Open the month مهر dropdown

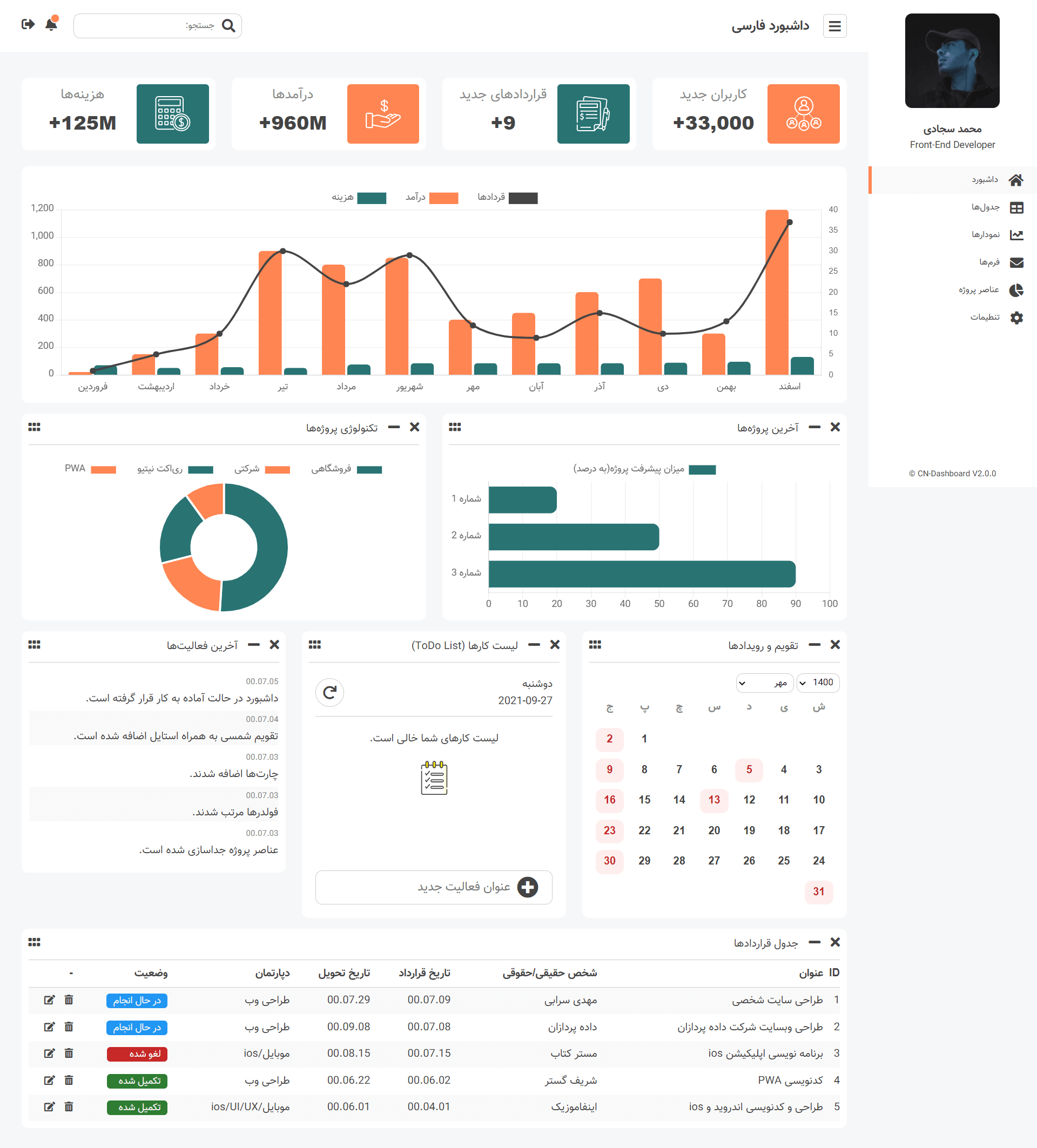pos(764,682)
